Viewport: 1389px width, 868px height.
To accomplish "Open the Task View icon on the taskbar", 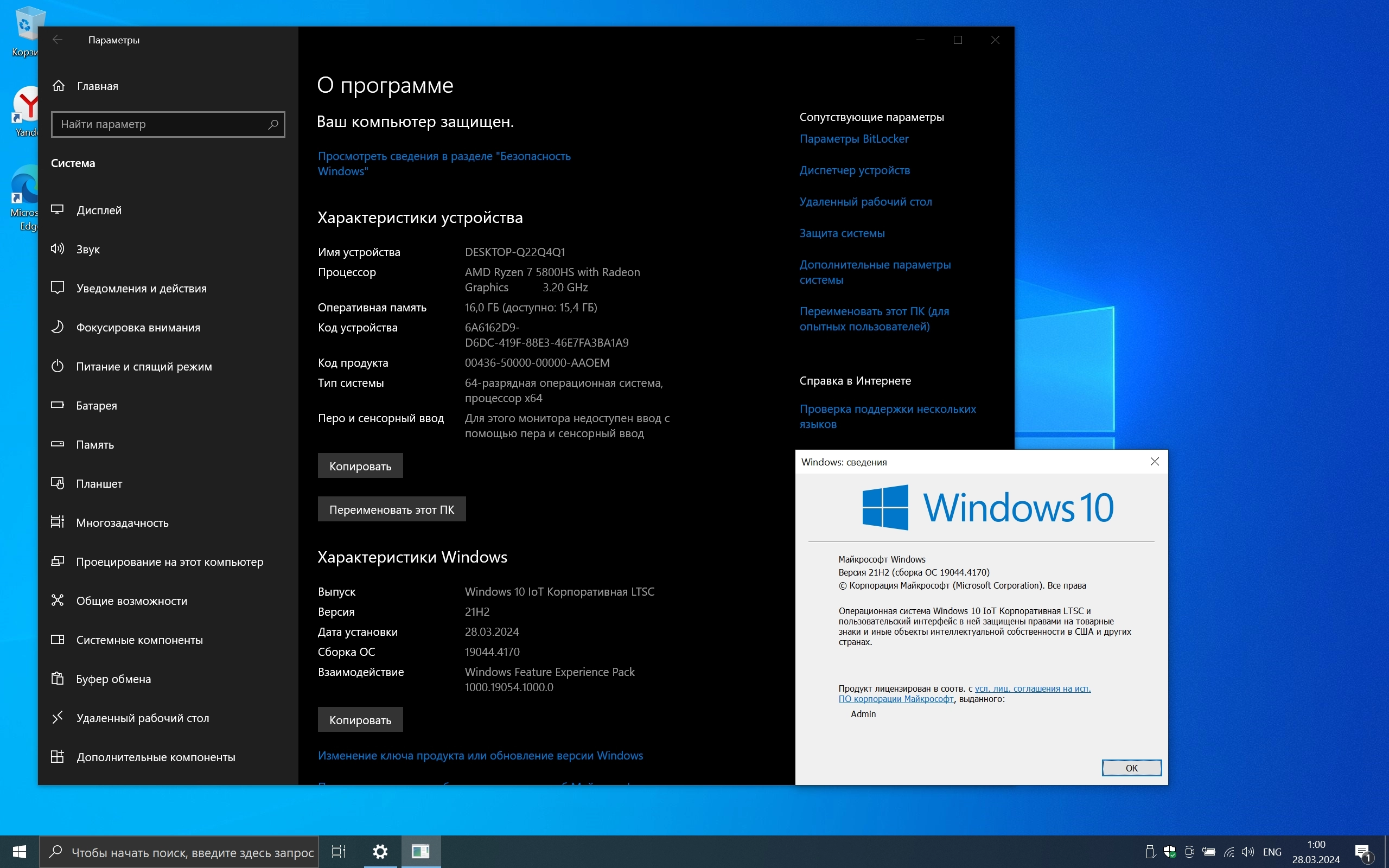I will 339,851.
